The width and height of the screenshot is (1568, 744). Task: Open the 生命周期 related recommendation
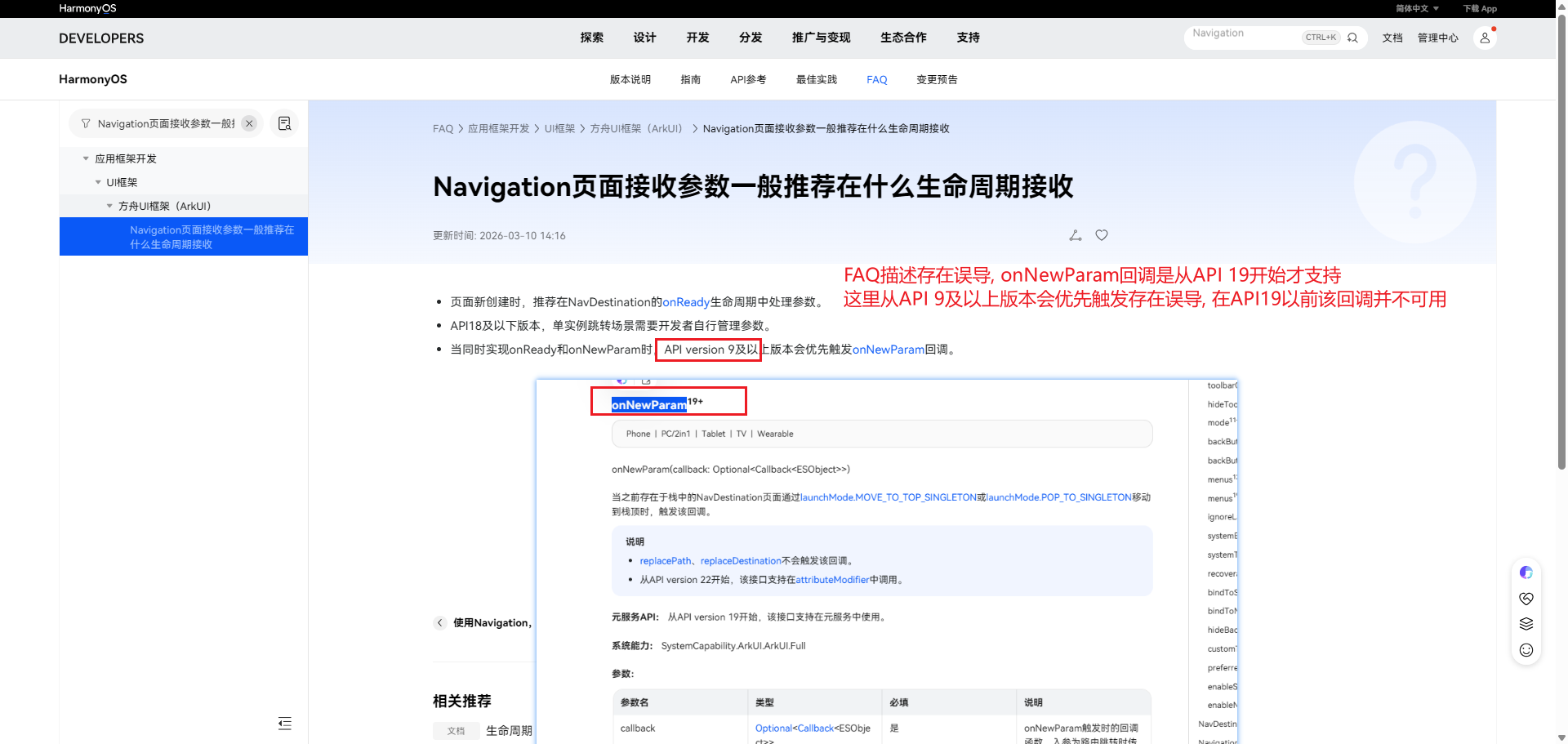coord(509,731)
